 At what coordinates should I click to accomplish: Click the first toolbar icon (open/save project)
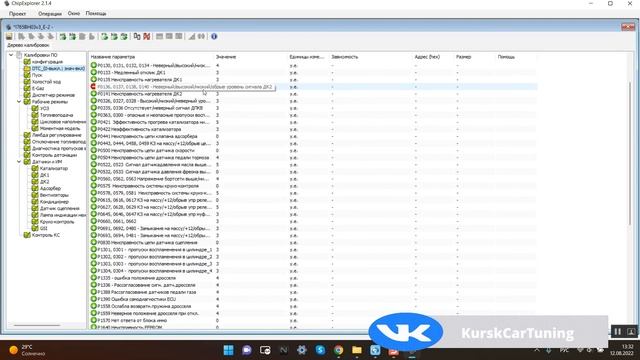[x=9, y=37]
